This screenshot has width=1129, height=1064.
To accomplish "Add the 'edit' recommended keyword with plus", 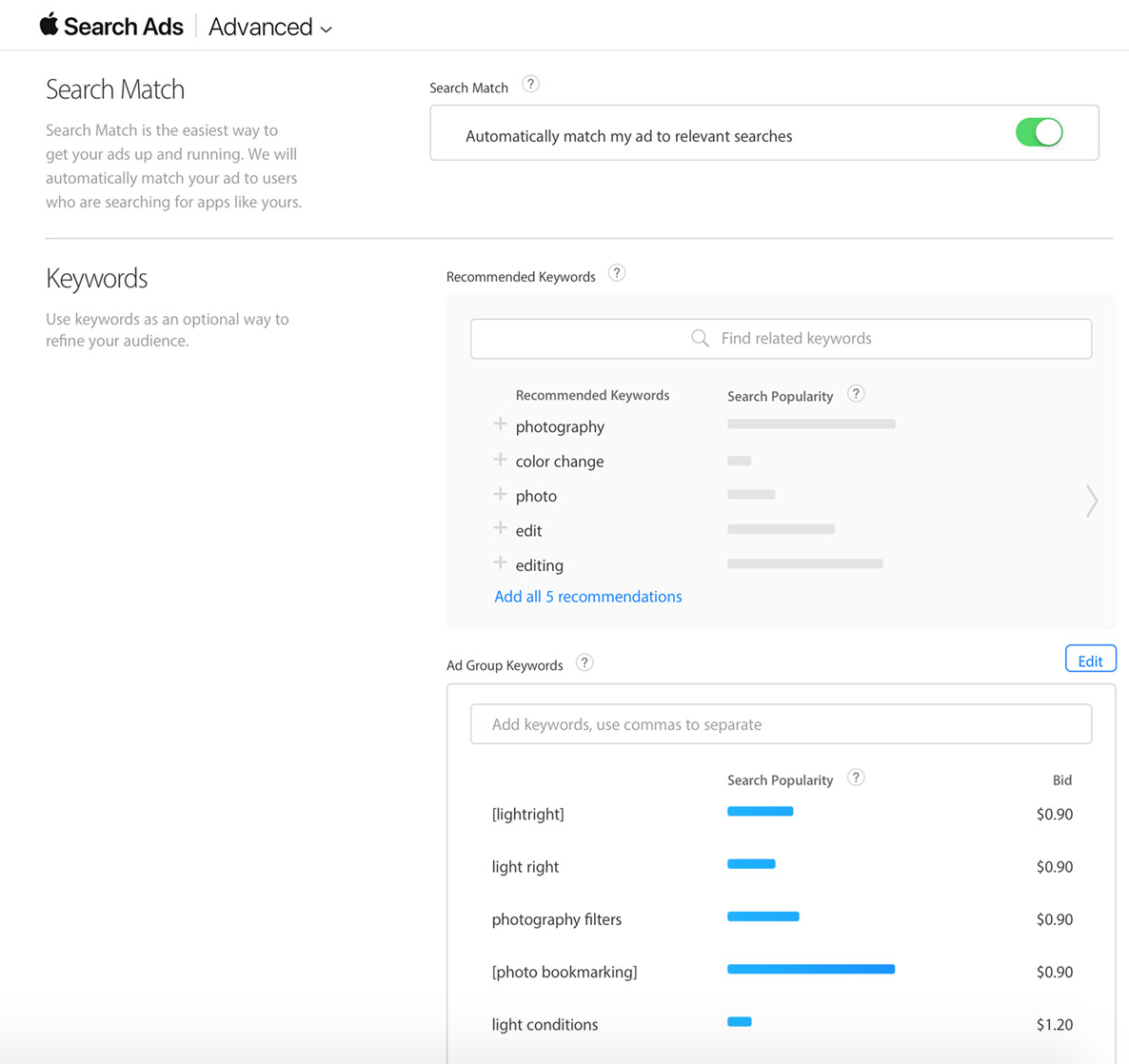I will coord(500,527).
